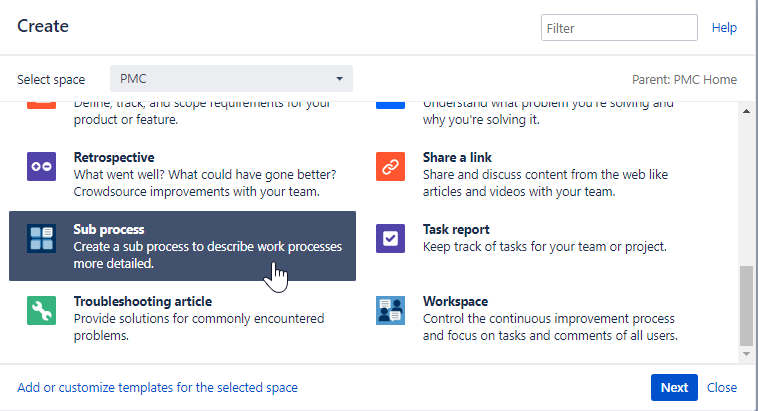Image resolution: width=758 pixels, height=411 pixels.
Task: Click the Next button
Action: click(674, 387)
